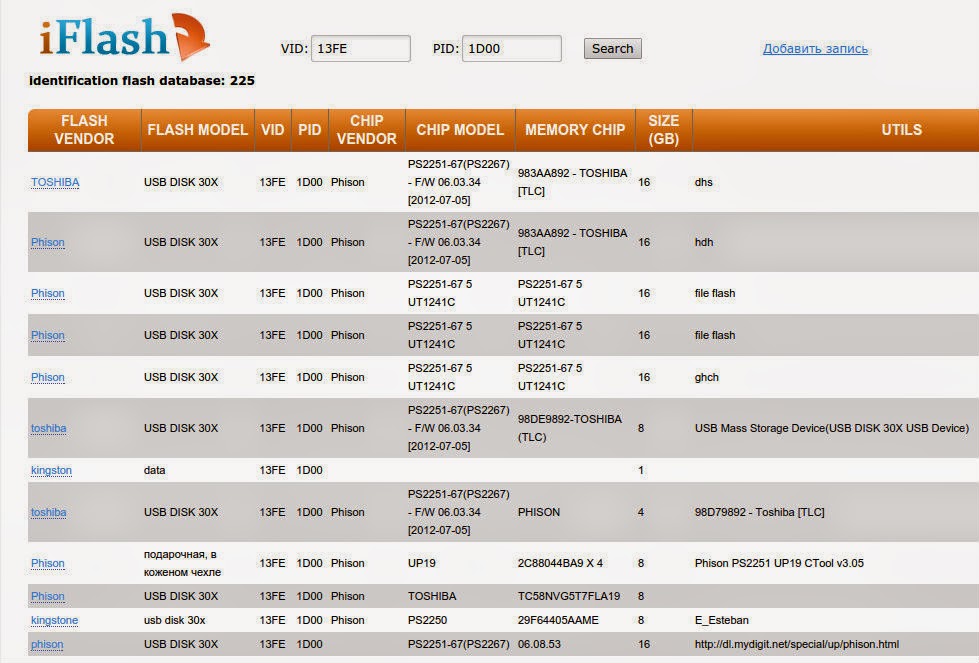979x663 pixels.
Task: Click the SIZE (GB) column header
Action: pos(663,130)
